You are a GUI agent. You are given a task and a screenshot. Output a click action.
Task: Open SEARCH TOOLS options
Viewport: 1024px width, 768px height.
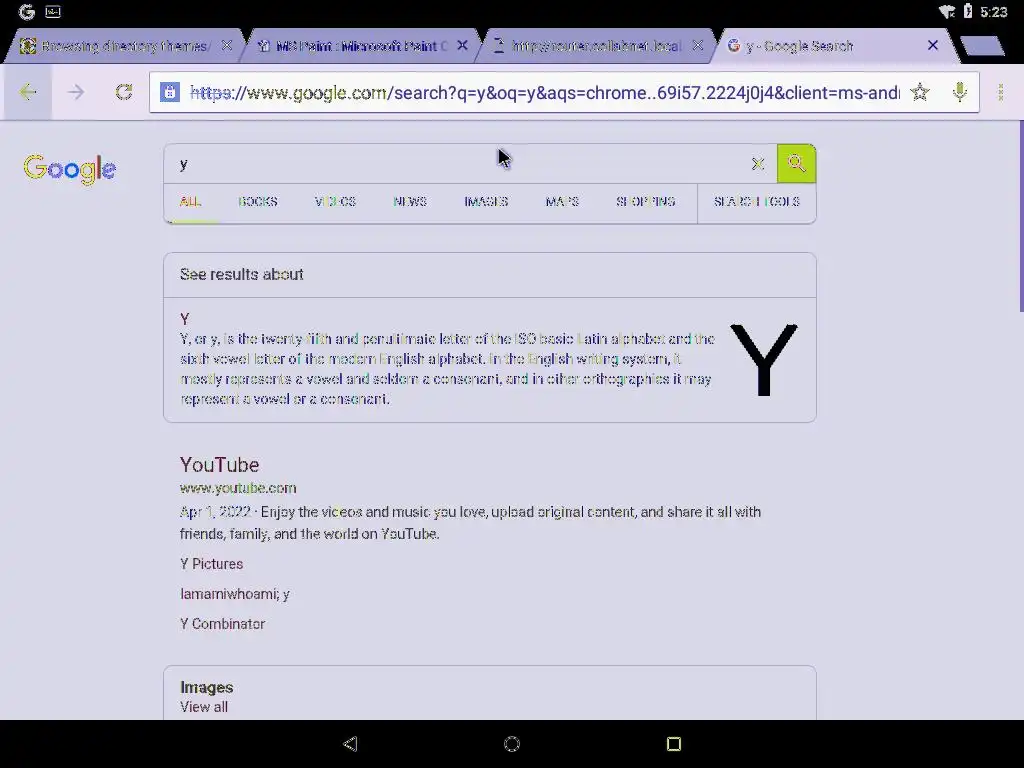(x=757, y=201)
